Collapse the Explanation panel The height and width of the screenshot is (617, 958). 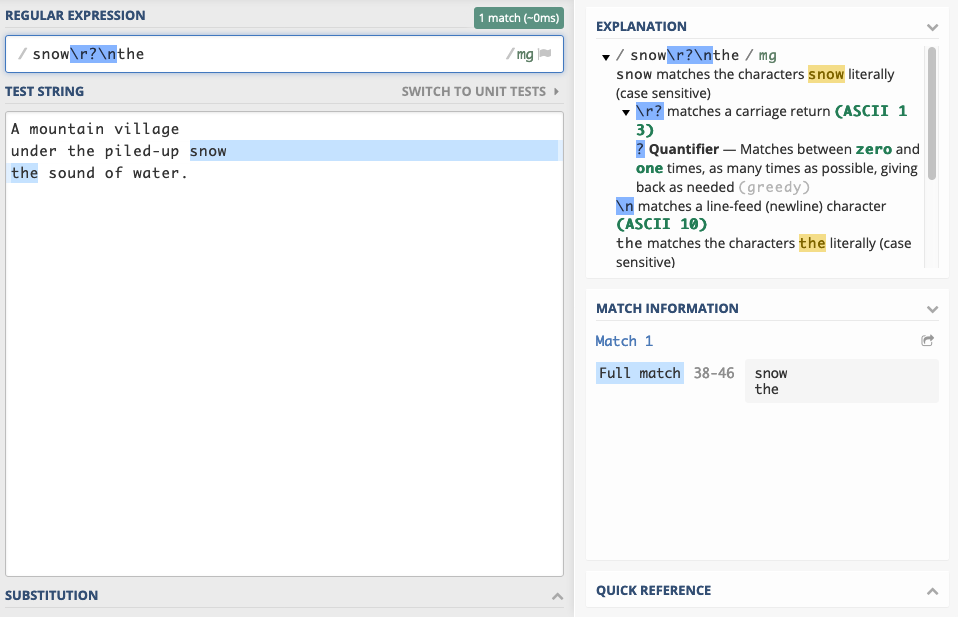coord(933,26)
